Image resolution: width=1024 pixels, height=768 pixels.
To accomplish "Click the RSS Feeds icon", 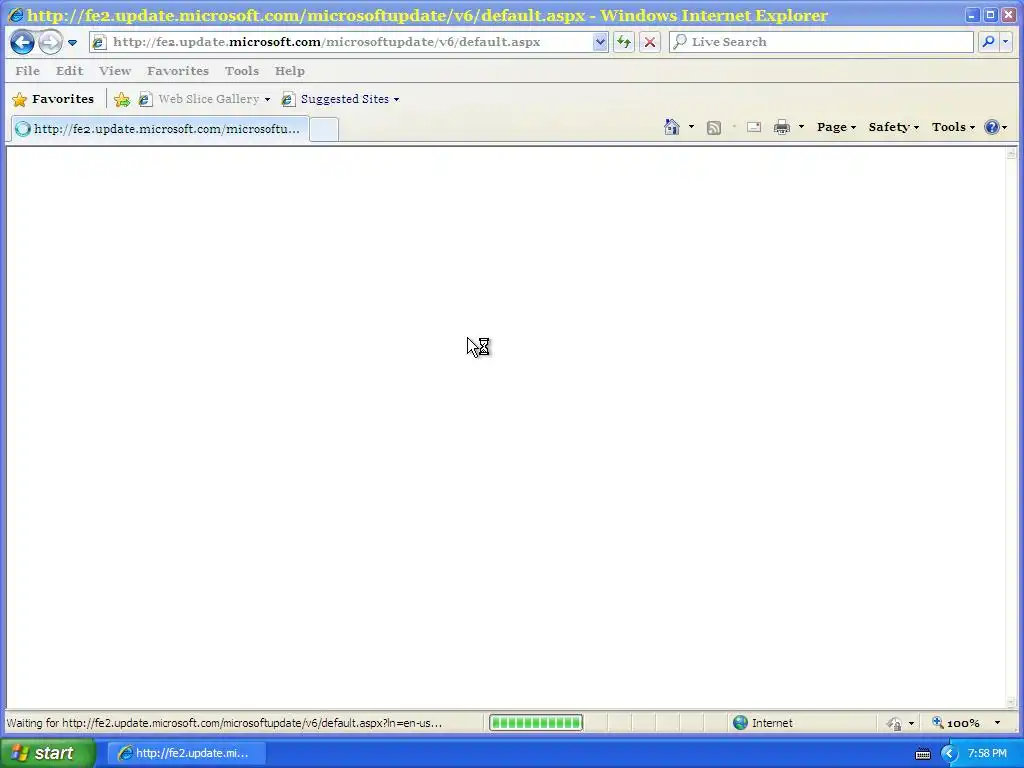I will pyautogui.click(x=714, y=127).
